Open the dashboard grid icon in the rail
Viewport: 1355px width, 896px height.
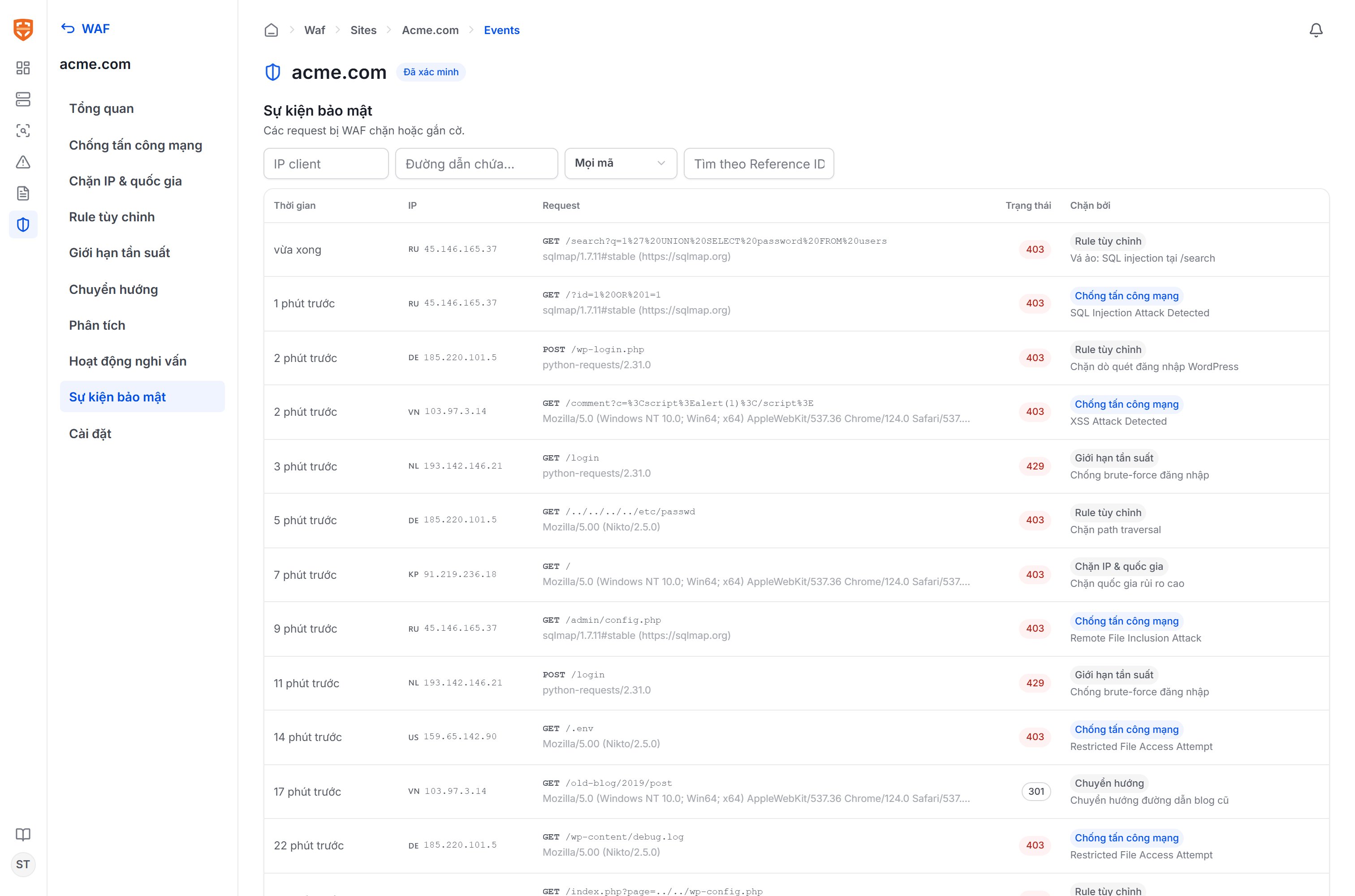(23, 68)
